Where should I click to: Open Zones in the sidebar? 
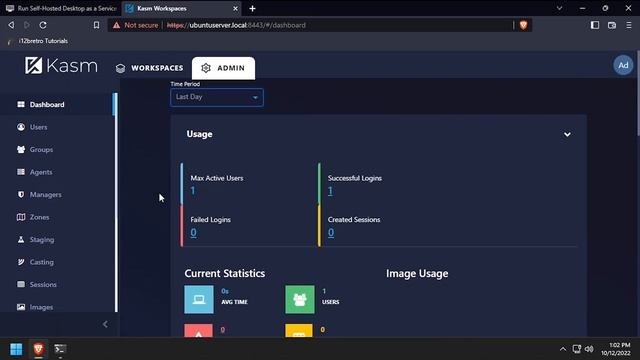[x=57, y=217]
